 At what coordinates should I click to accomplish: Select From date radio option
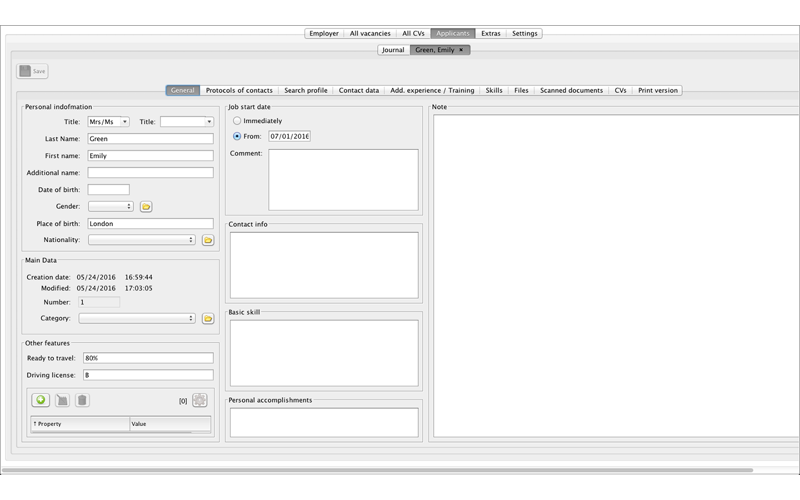237,136
